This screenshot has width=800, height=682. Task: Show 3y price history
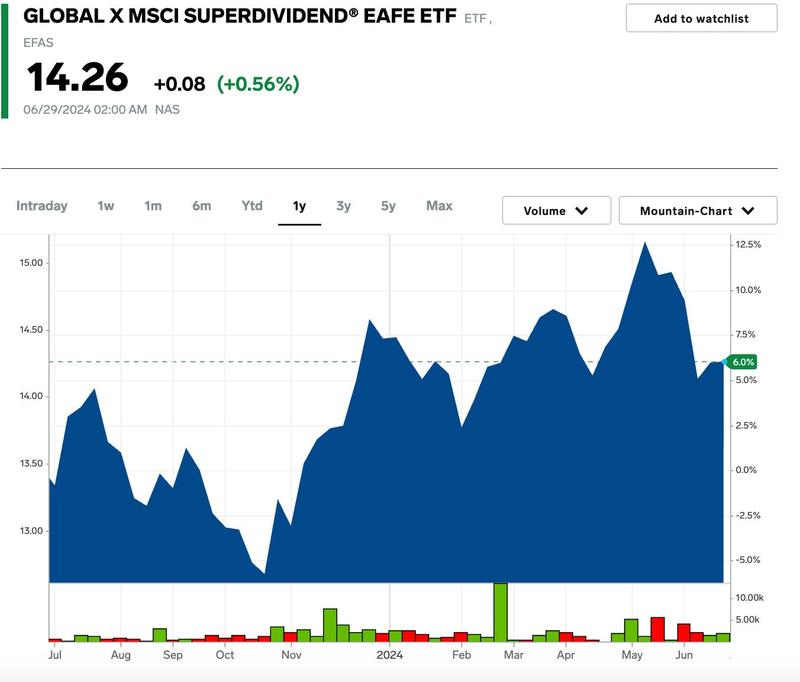click(343, 206)
